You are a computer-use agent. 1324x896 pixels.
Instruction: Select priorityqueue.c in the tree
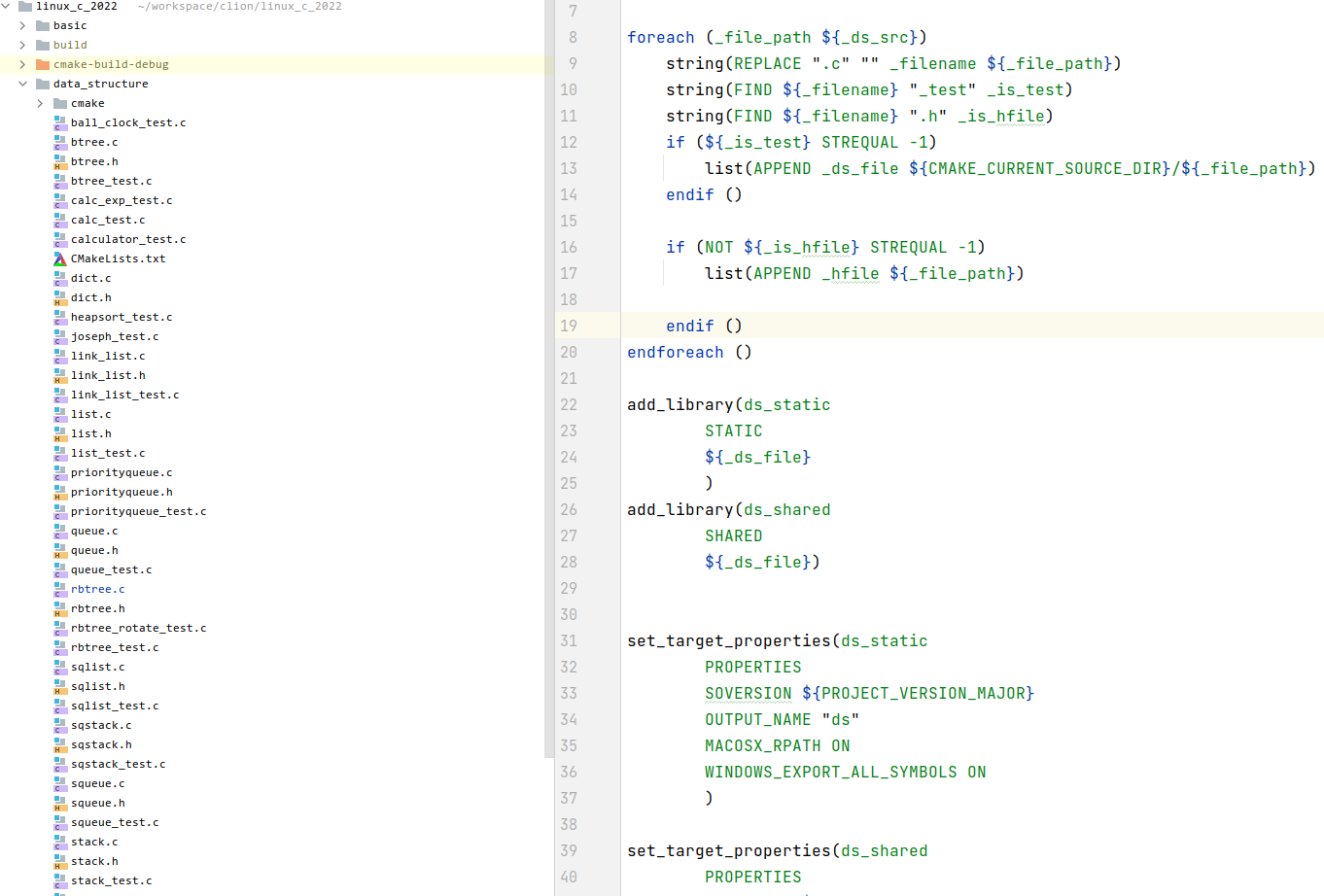122,472
